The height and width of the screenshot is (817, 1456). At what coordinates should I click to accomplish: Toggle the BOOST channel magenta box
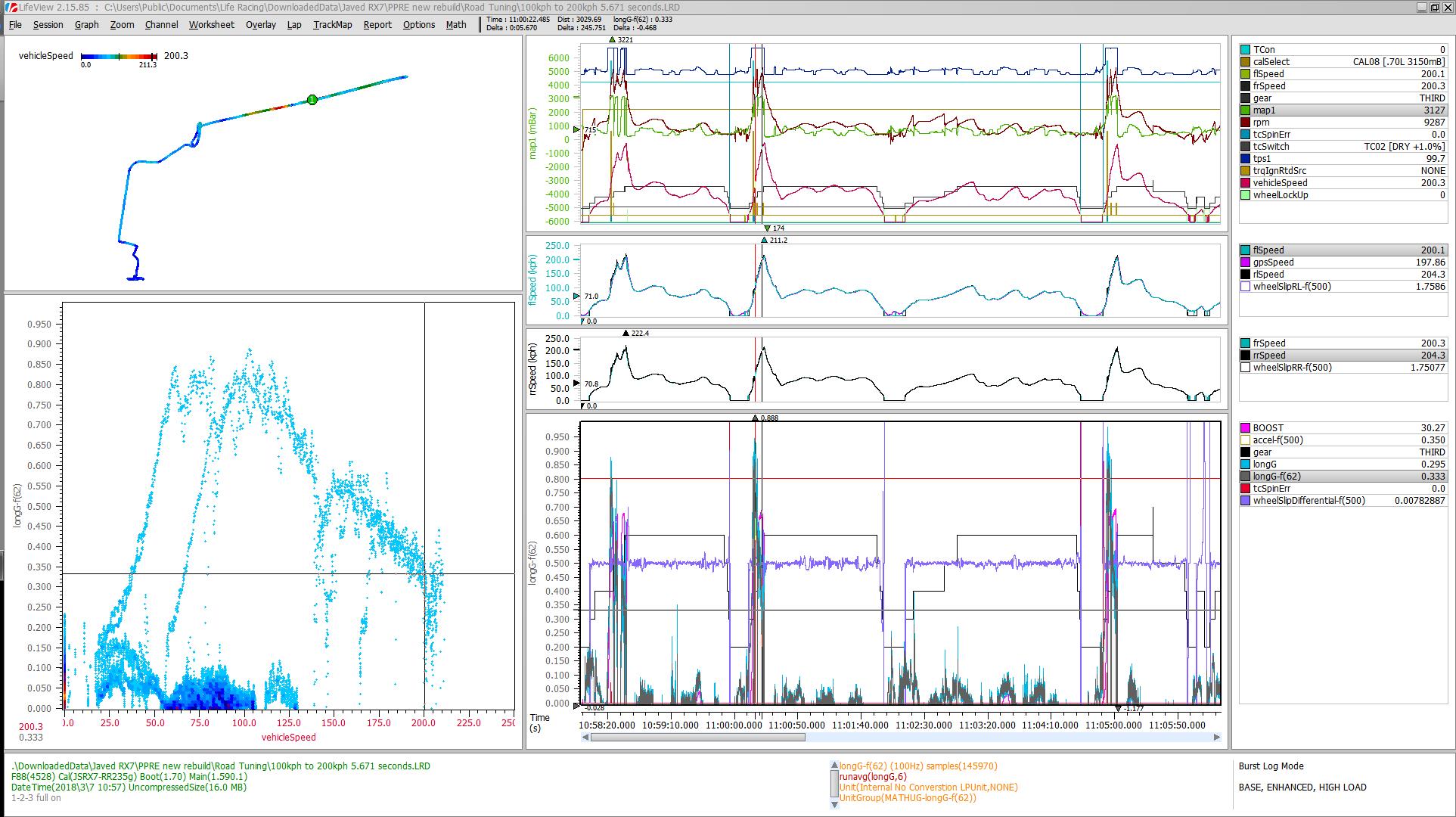pos(1245,428)
